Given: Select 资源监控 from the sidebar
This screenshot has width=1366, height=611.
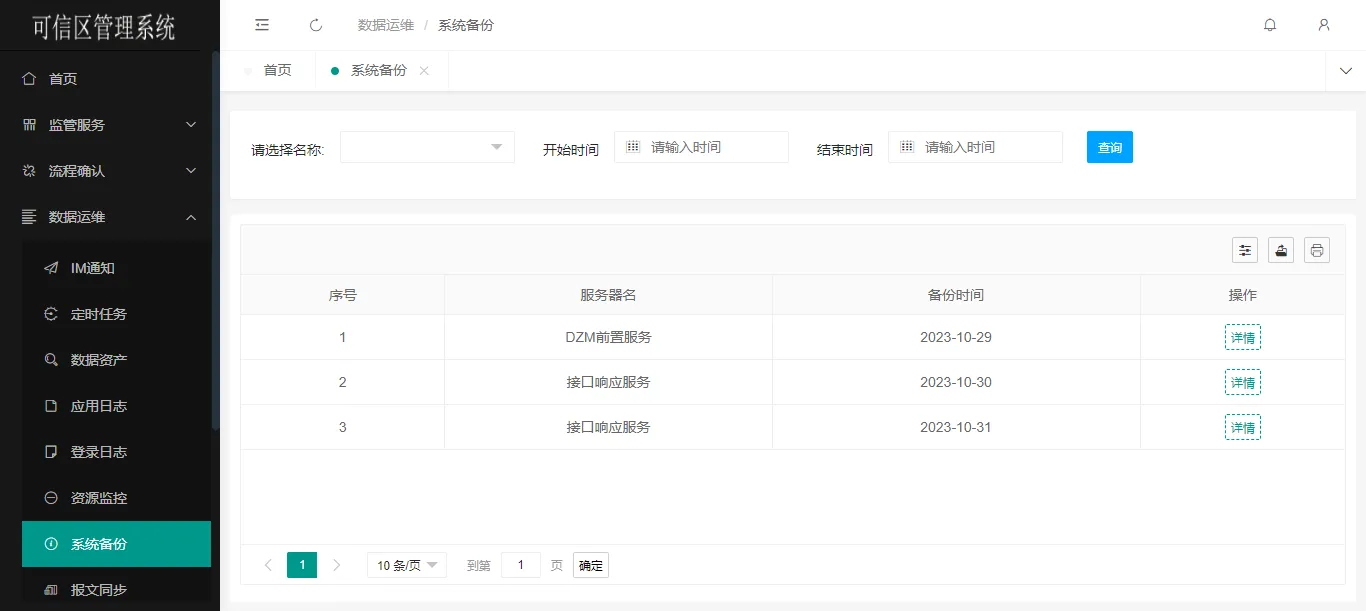Looking at the screenshot, I should (x=99, y=498).
